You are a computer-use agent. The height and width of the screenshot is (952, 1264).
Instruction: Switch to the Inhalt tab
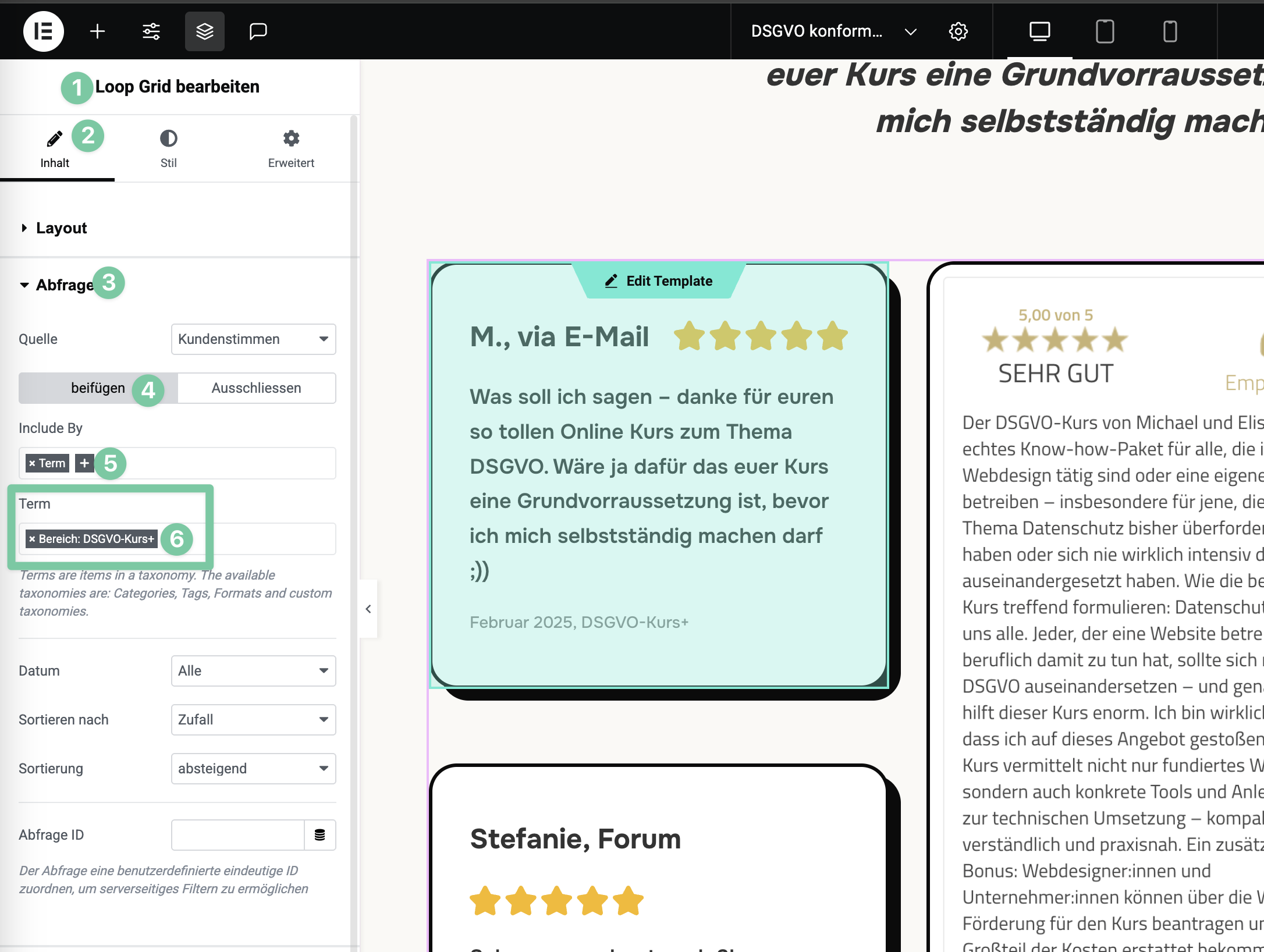(55, 149)
